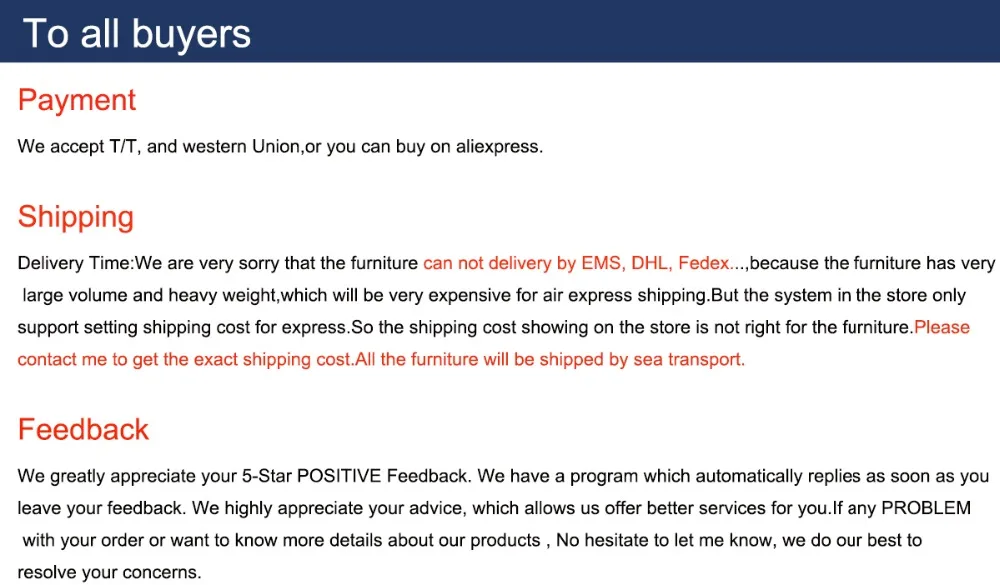The height and width of the screenshot is (585, 1000).
Task: Click the "T/T" payment method text
Action: (x=123, y=146)
